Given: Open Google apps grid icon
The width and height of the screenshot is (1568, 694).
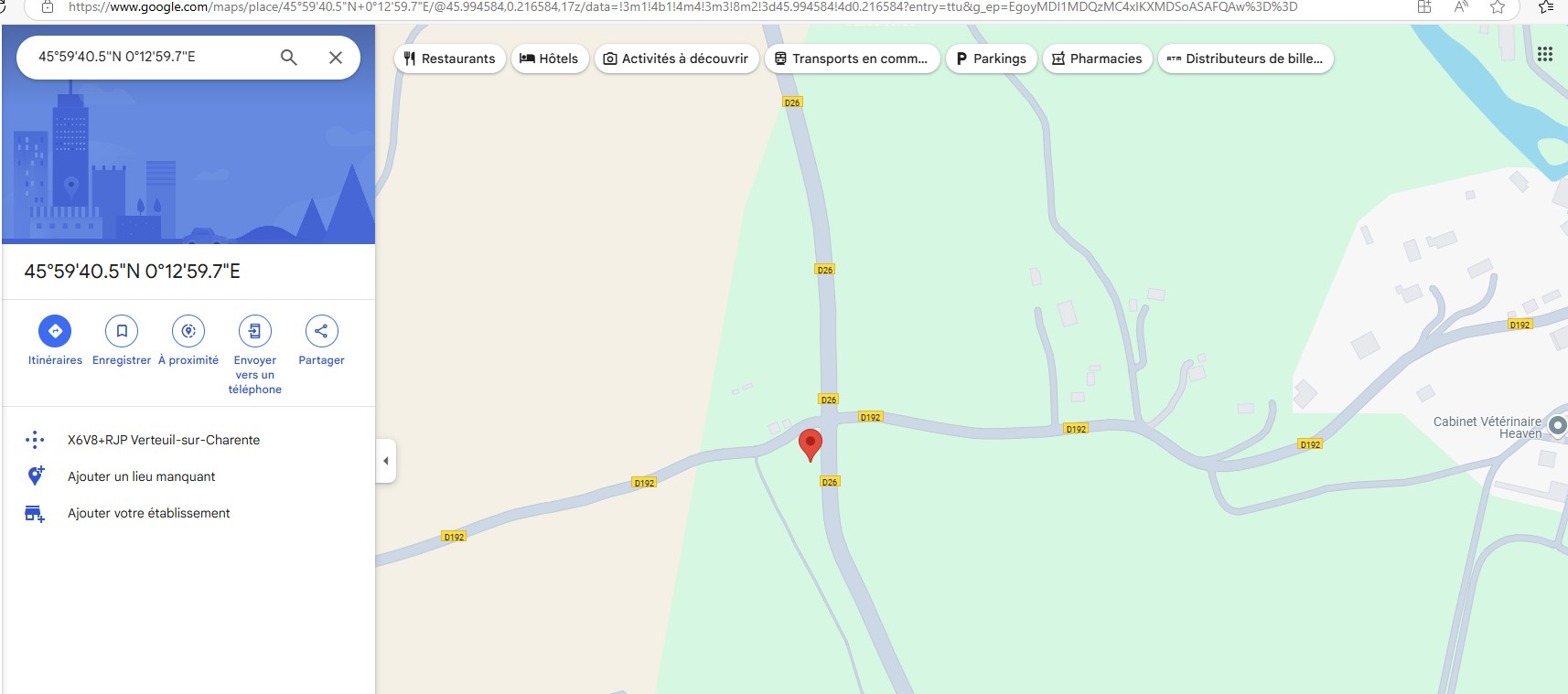Looking at the screenshot, I should (1545, 54).
